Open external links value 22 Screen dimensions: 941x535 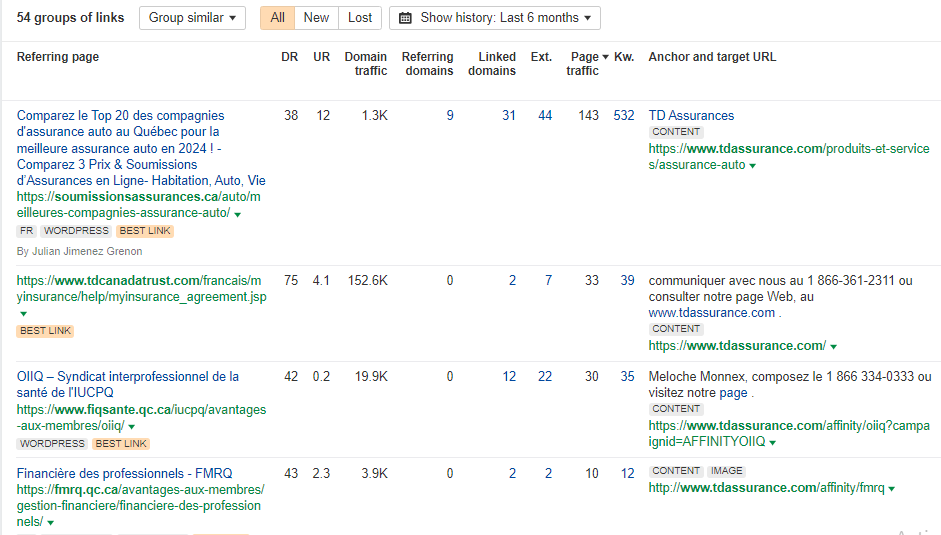pos(545,376)
